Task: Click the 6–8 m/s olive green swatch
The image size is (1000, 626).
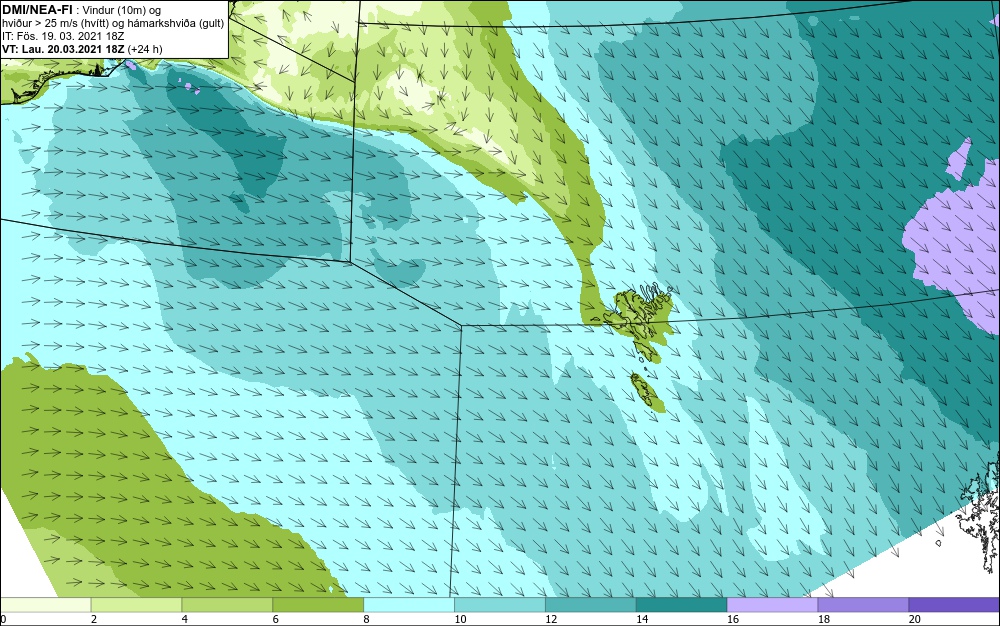Action: coord(318,605)
